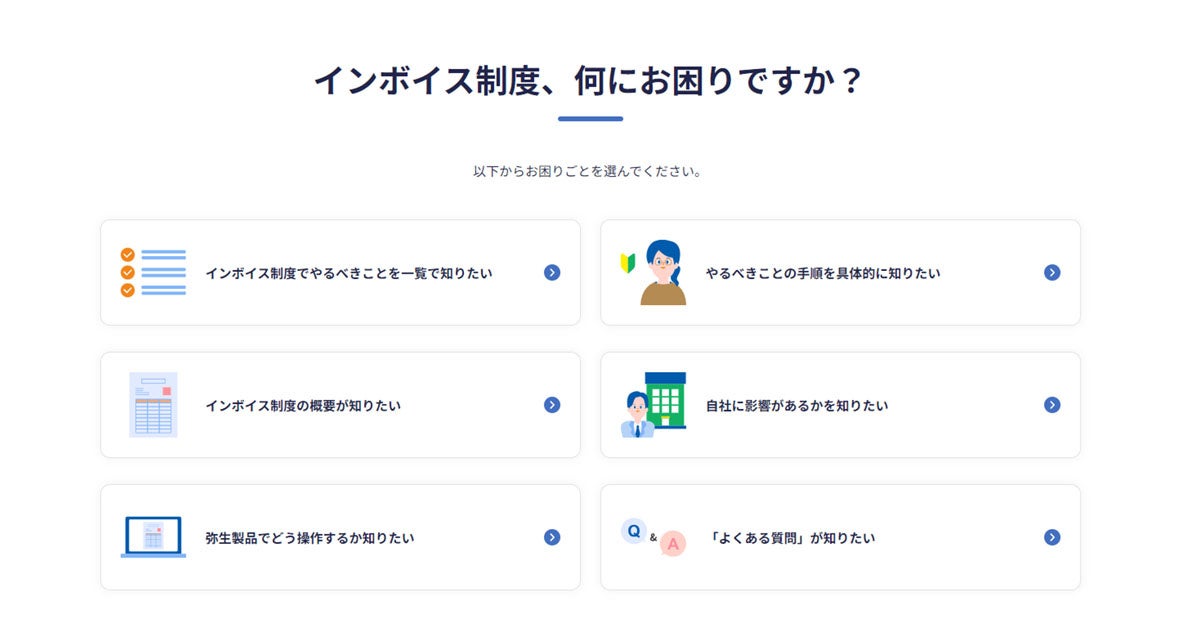The height and width of the screenshot is (630, 1200).
Task: Open '弥生製品でどう操作するか知りたい' card
Action: point(309,538)
